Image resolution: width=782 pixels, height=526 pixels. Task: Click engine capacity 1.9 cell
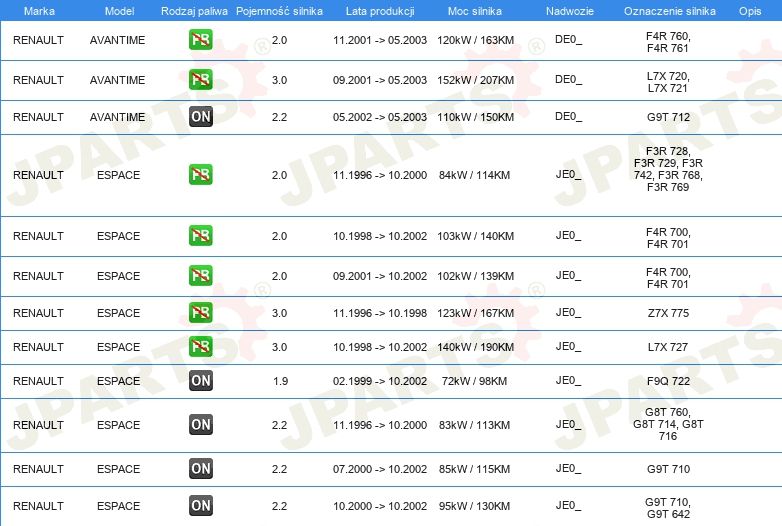(x=280, y=381)
